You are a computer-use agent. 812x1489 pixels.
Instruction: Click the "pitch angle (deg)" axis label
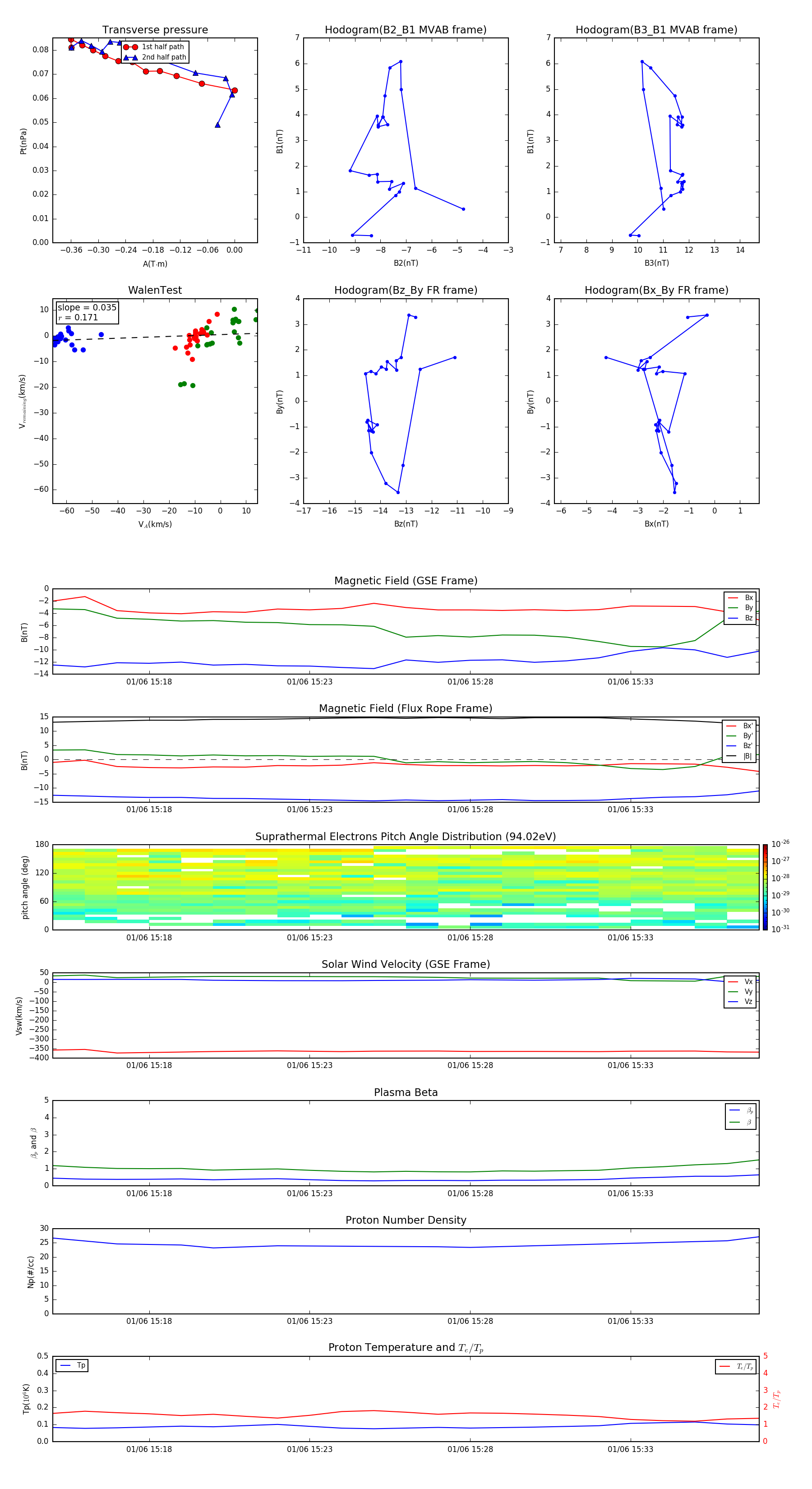(25, 887)
